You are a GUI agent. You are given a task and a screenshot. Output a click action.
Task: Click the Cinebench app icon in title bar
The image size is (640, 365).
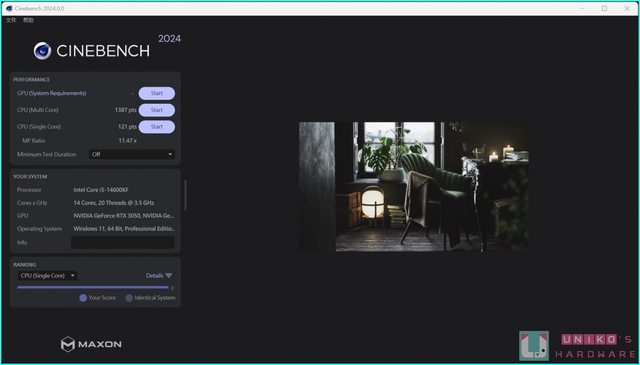pos(9,8)
